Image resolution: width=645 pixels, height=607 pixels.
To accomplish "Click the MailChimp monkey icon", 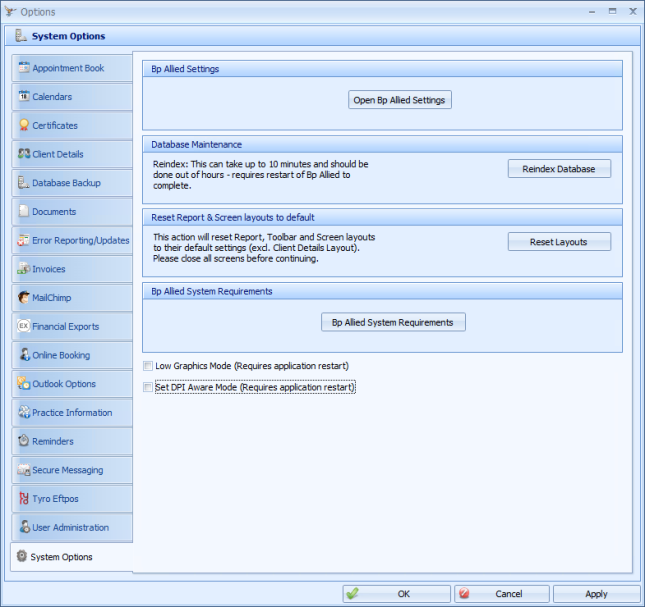I will [x=24, y=297].
